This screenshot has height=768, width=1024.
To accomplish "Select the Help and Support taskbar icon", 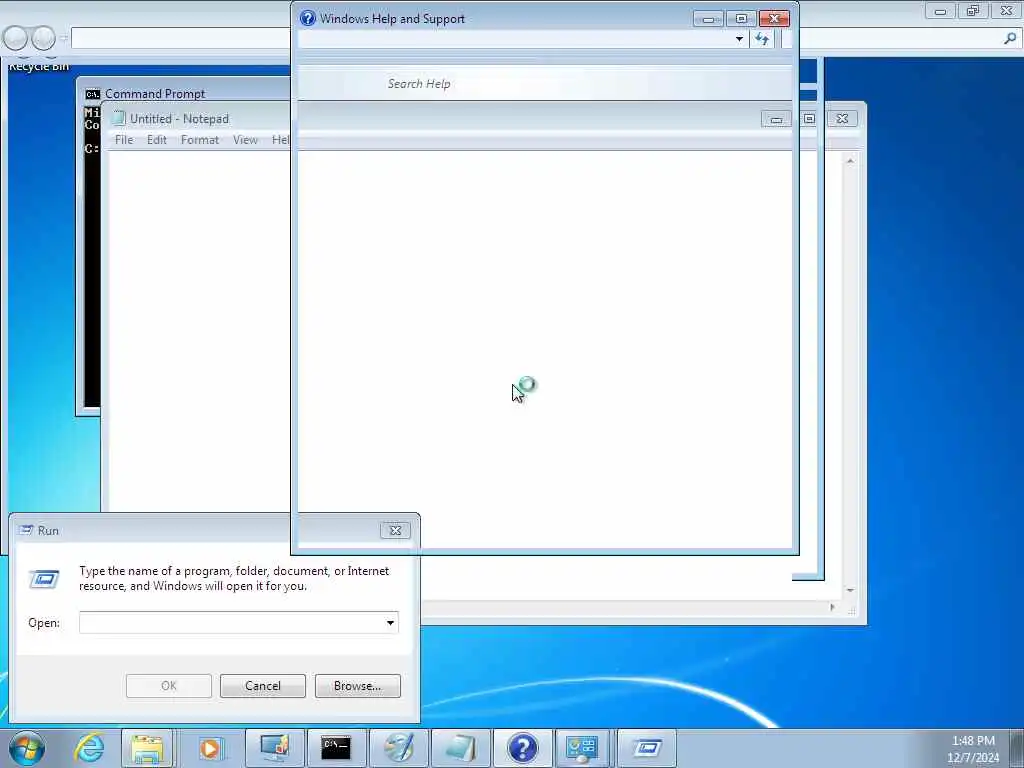I will (522, 748).
